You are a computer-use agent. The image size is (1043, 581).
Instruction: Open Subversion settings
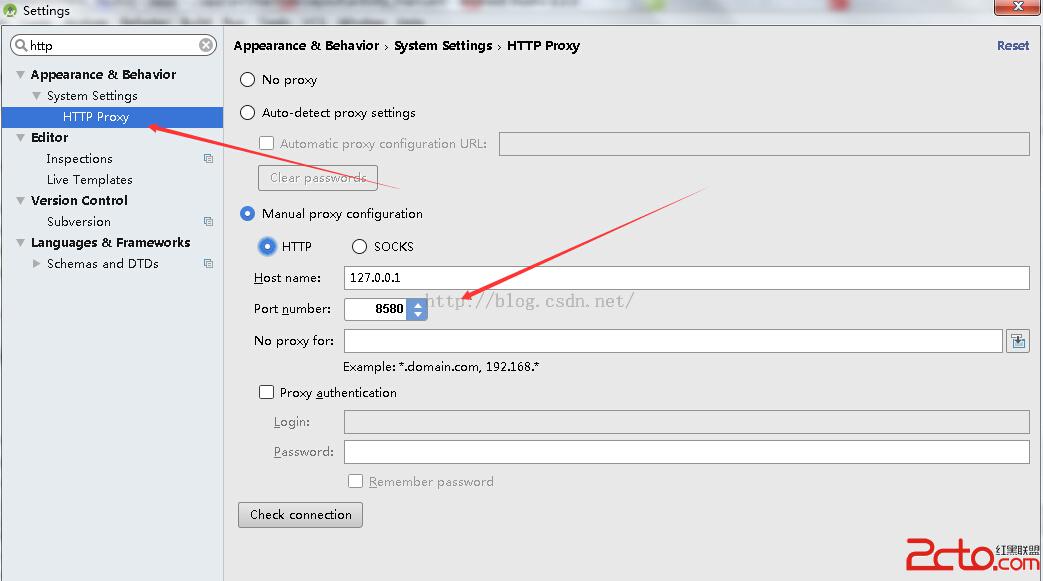pyautogui.click(x=78, y=222)
